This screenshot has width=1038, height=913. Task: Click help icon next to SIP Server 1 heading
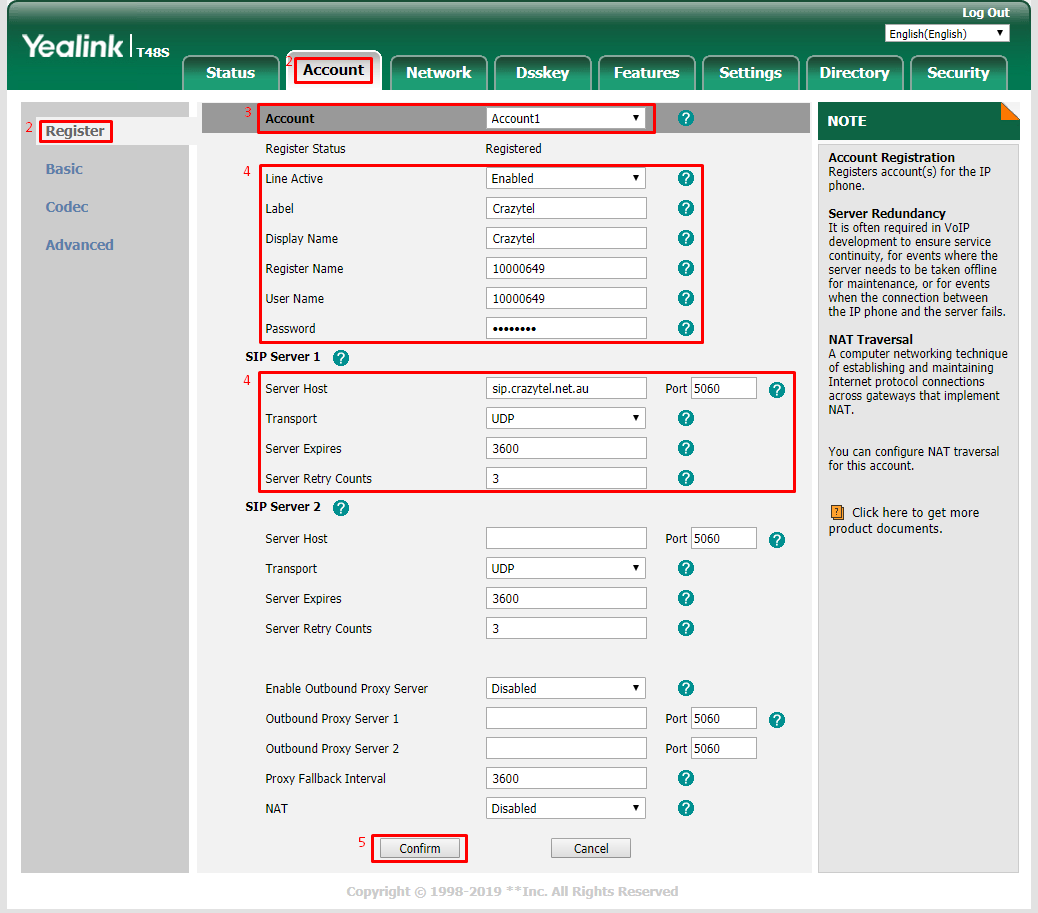coord(340,358)
